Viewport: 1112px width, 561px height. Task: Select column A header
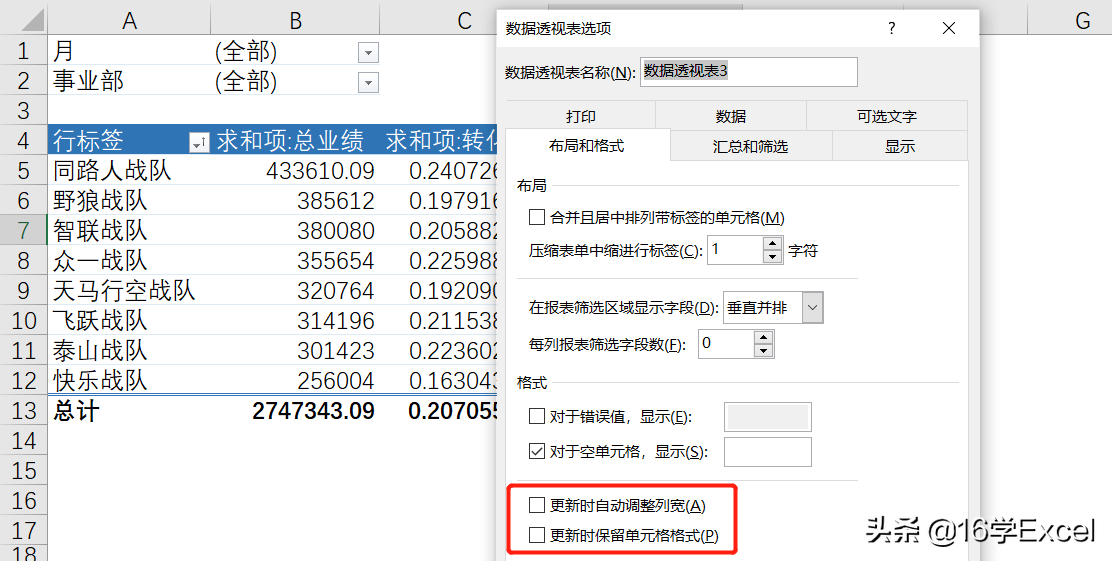click(129, 21)
